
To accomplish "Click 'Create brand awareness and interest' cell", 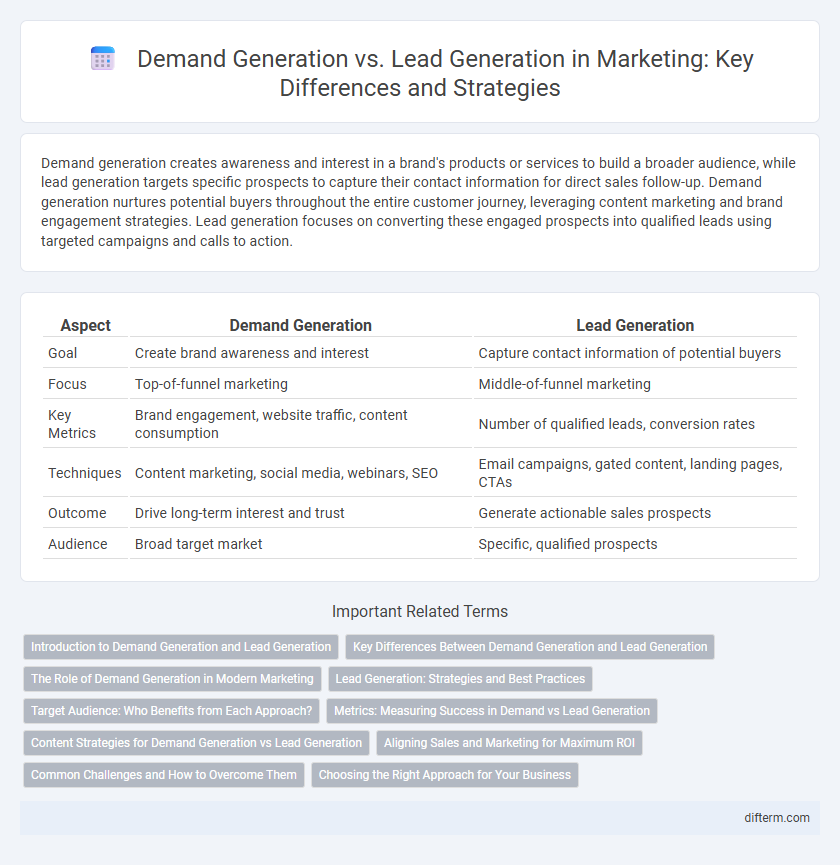I will coord(252,353).
